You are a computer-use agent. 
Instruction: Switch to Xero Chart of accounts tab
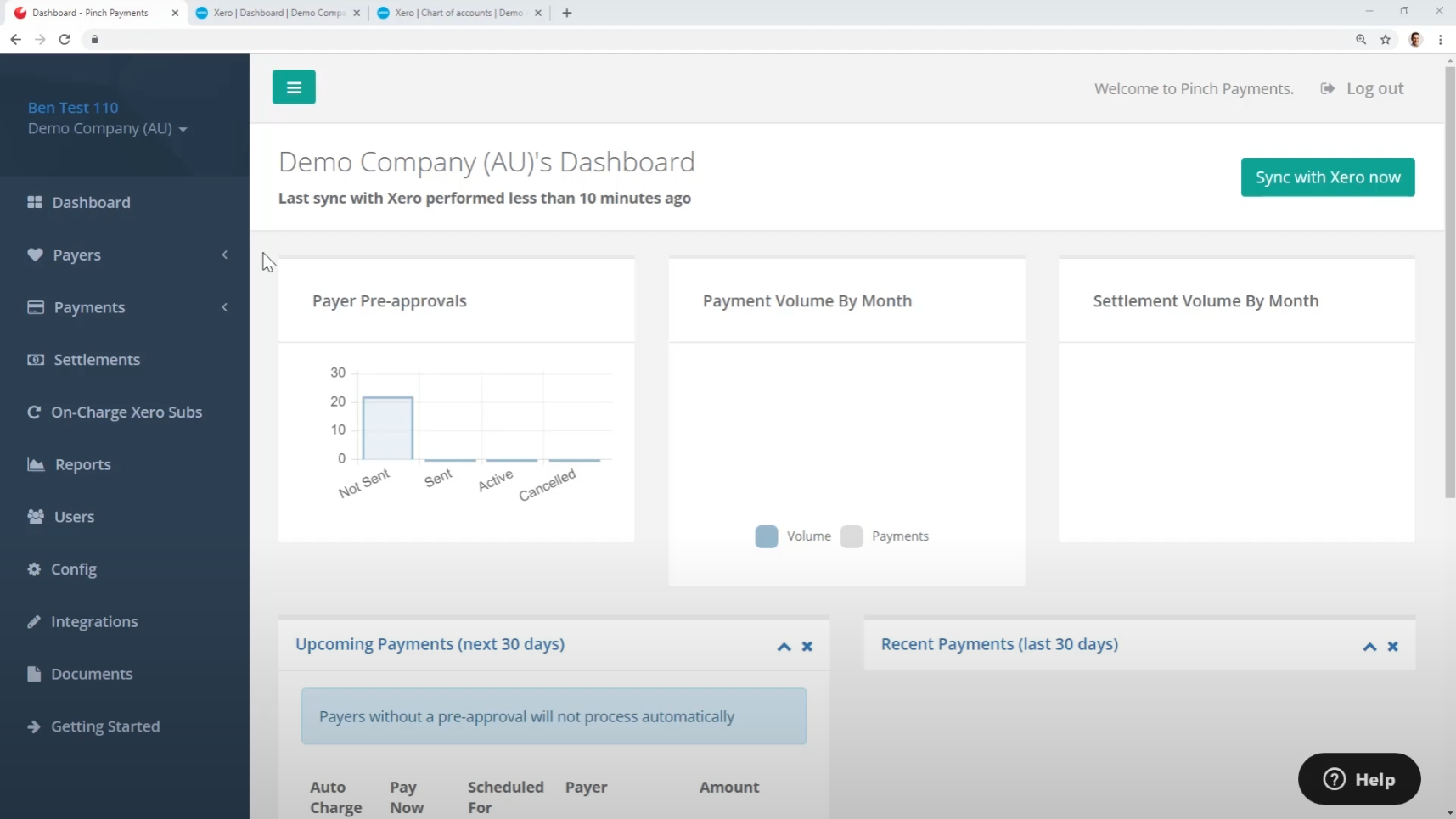(459, 13)
